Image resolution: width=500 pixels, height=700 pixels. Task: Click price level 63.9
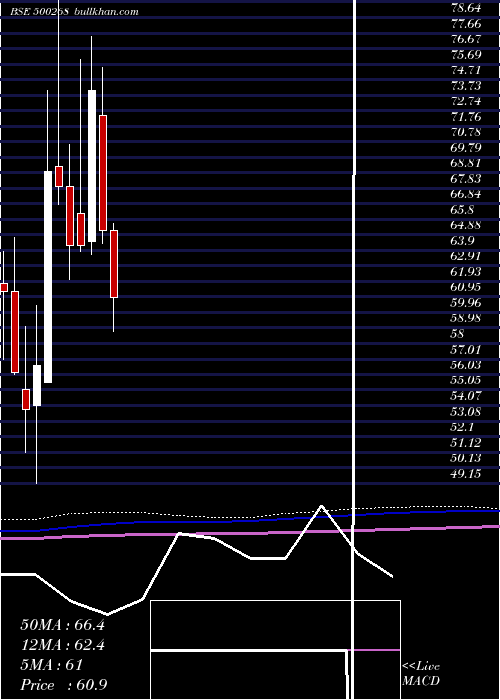coord(462,241)
